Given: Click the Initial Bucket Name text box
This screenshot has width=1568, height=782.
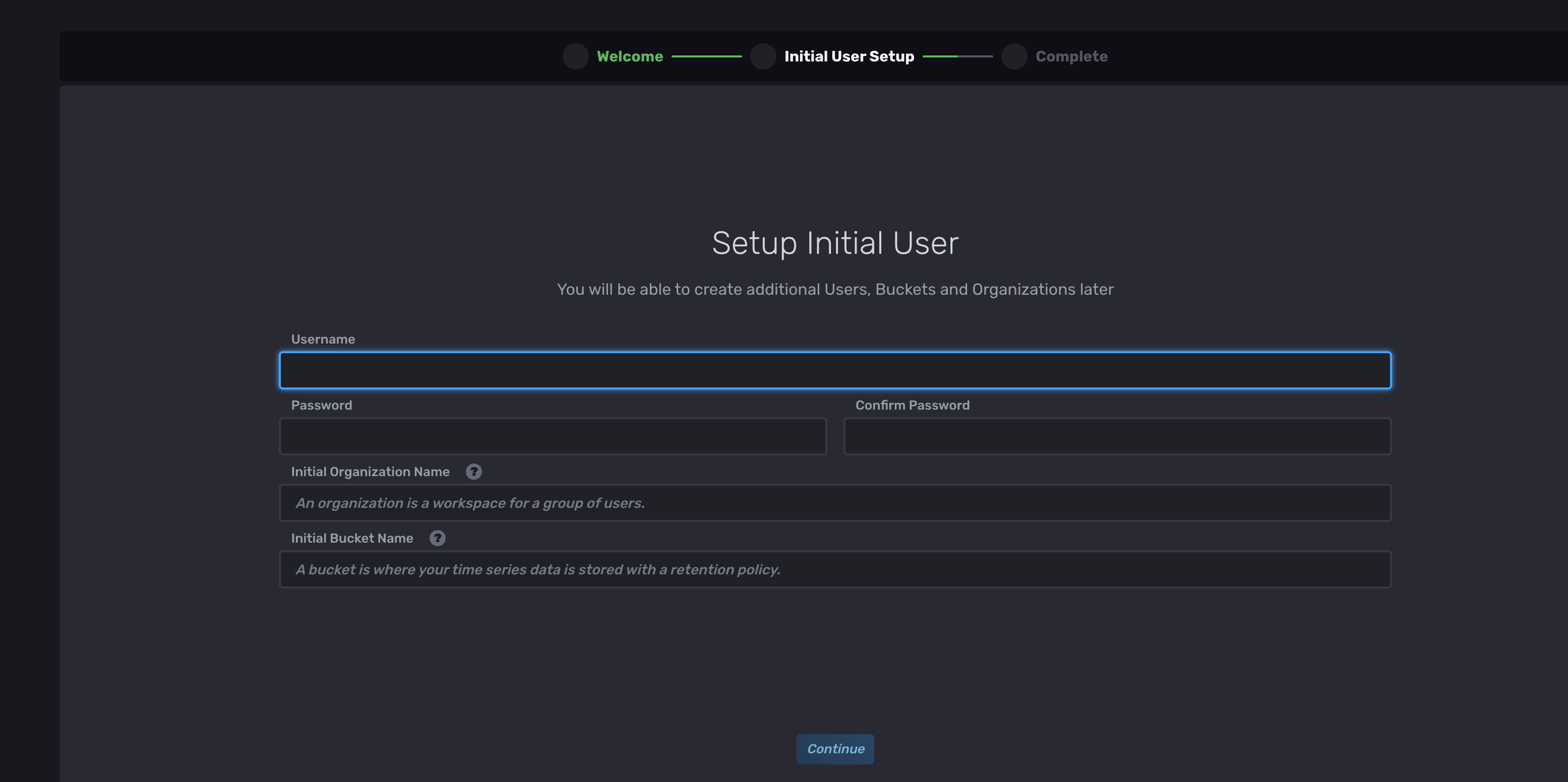Looking at the screenshot, I should click(x=834, y=569).
